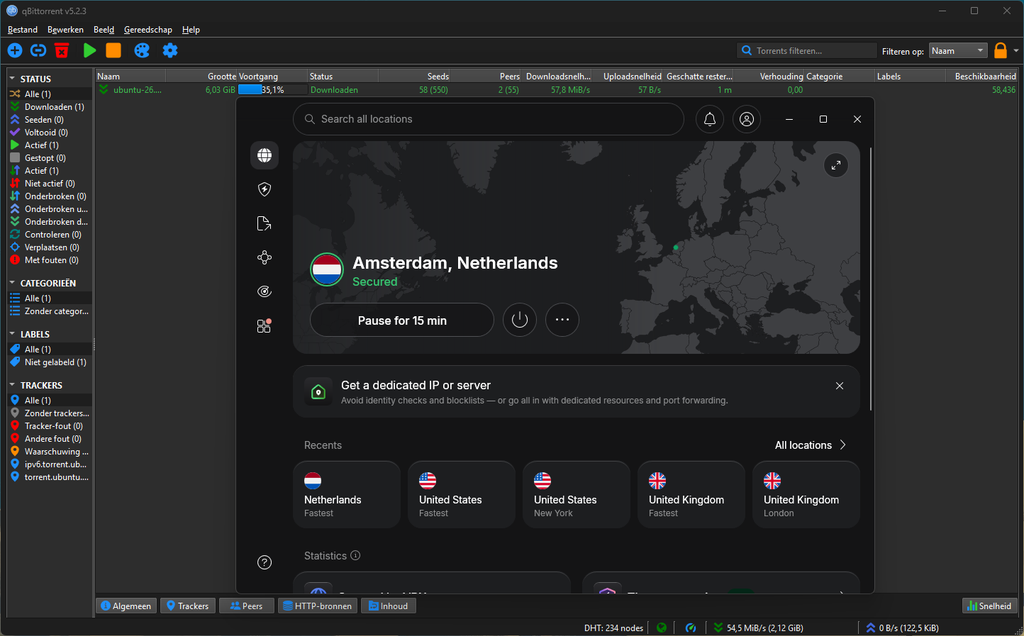Open the All locations link

pyautogui.click(x=810, y=445)
